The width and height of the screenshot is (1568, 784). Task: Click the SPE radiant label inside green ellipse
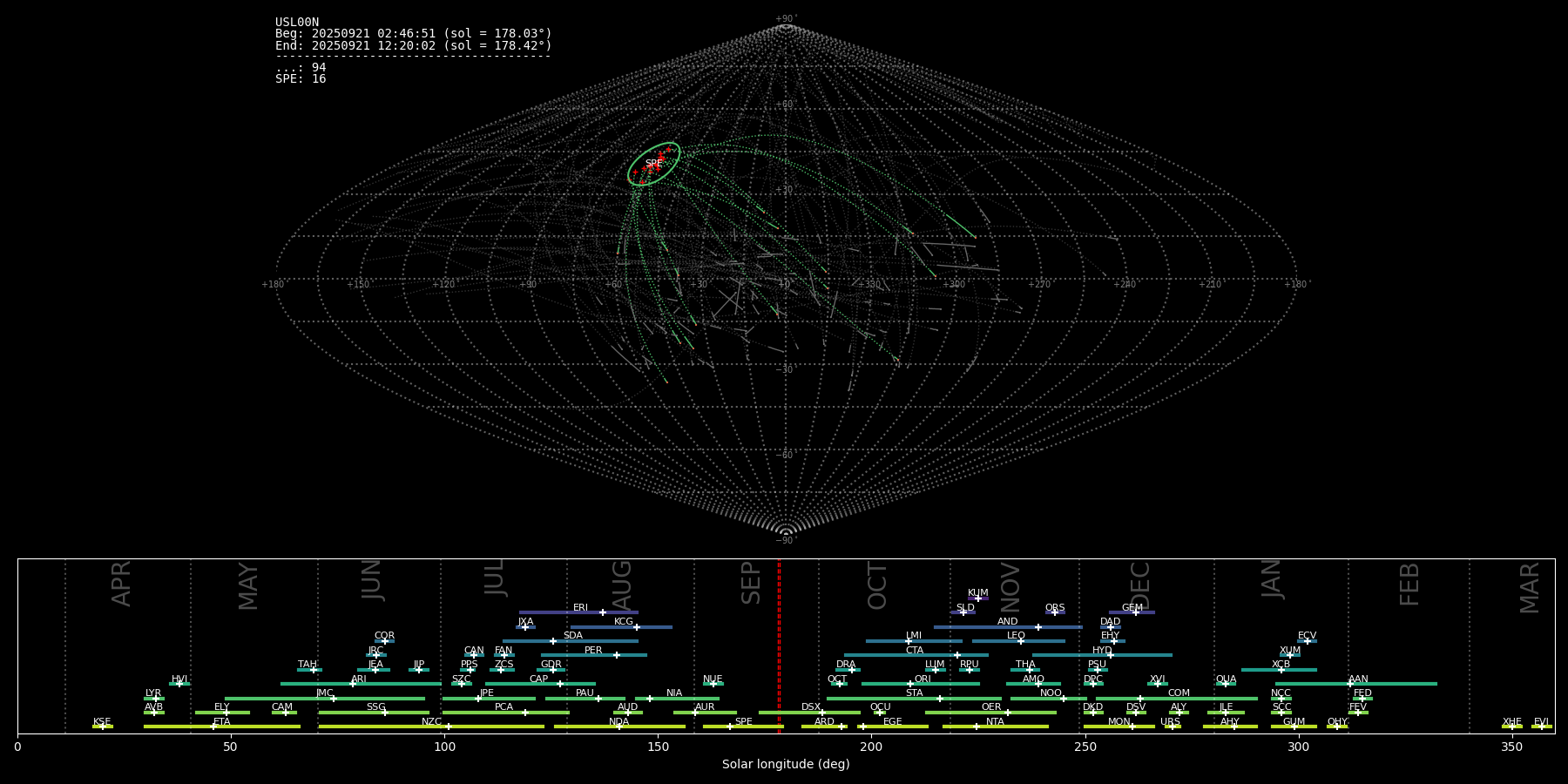click(x=653, y=164)
